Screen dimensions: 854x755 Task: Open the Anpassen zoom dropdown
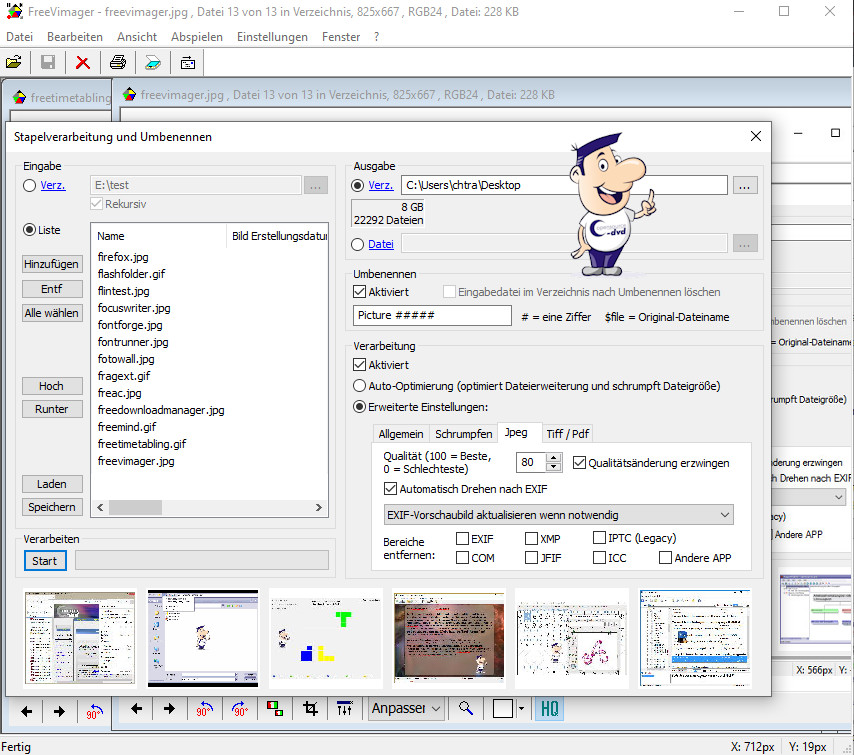(405, 709)
